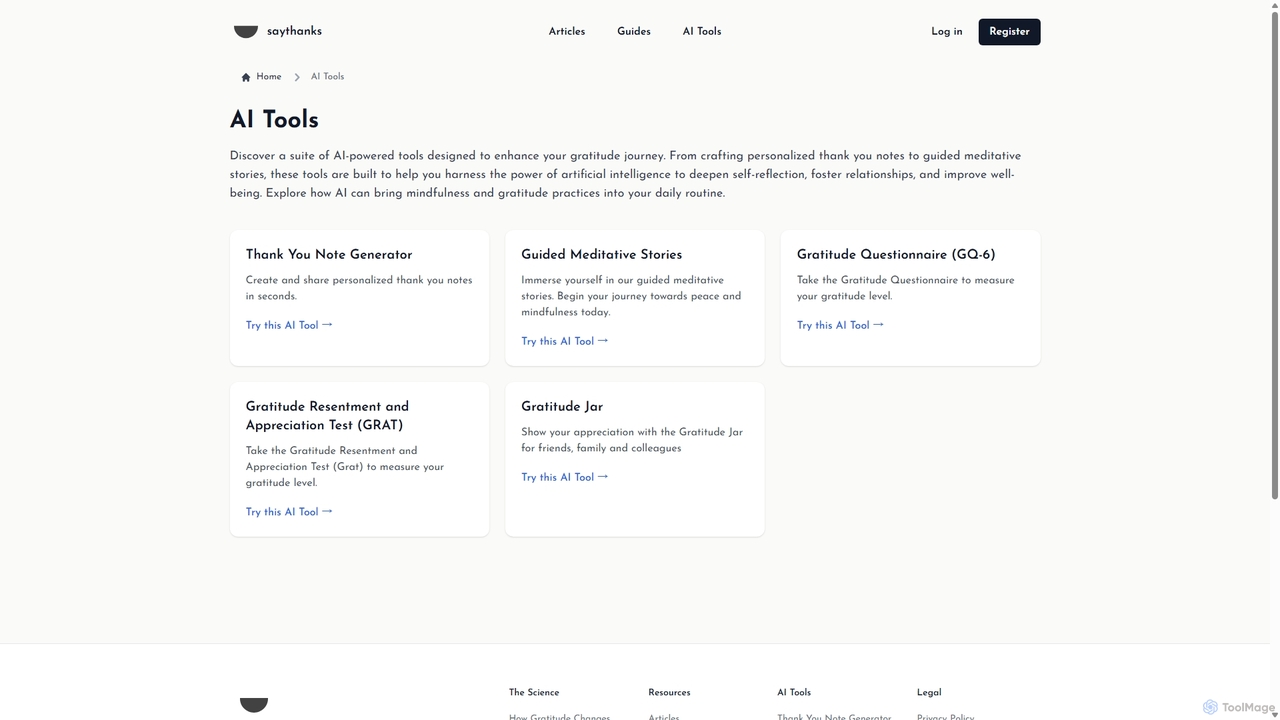Screen dimensions: 1280x720
Task: Click the footer saythanks logo icon
Action: click(254, 705)
